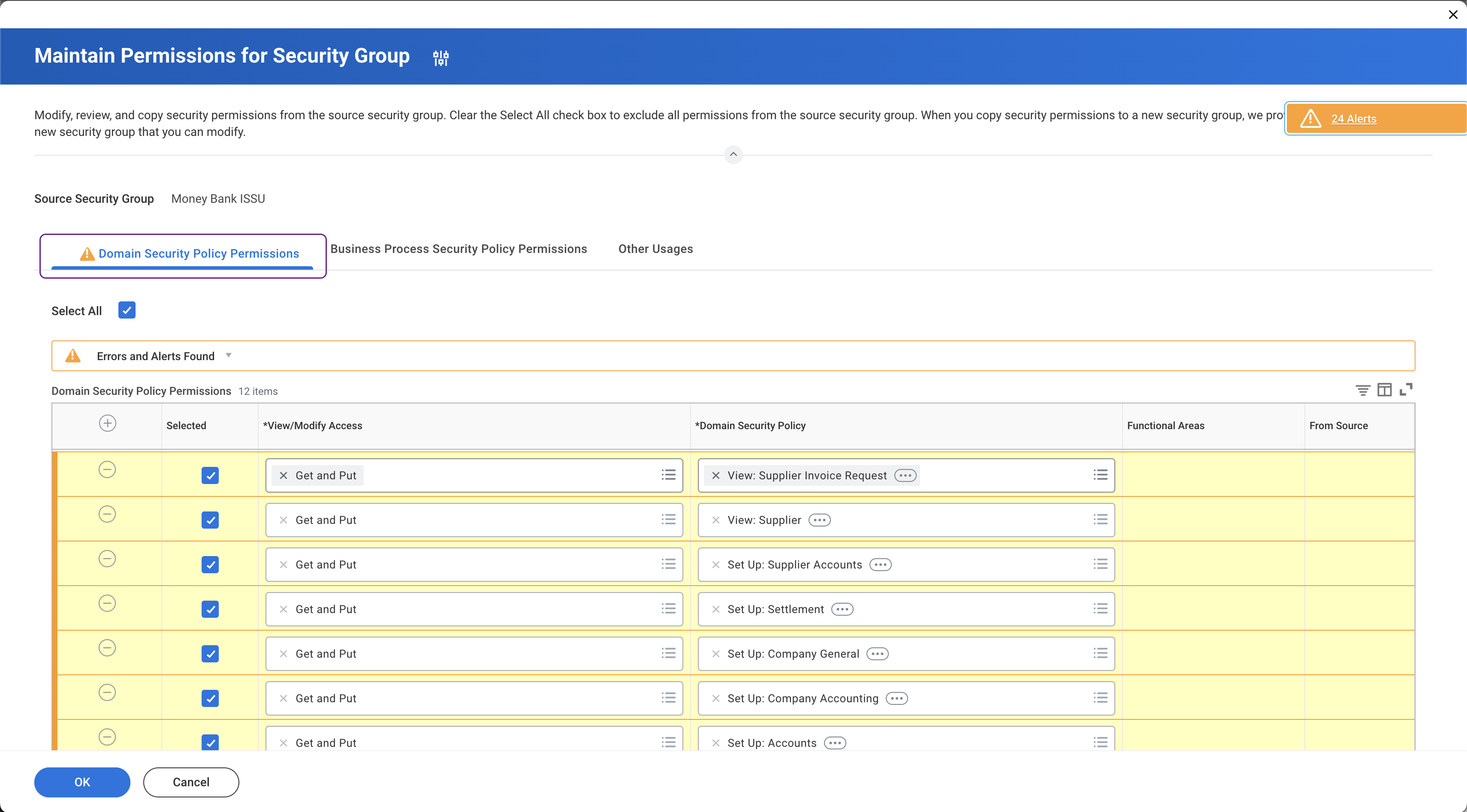Clear Get and Put in View: Supplier row
The height and width of the screenshot is (812, 1467).
tap(284, 520)
